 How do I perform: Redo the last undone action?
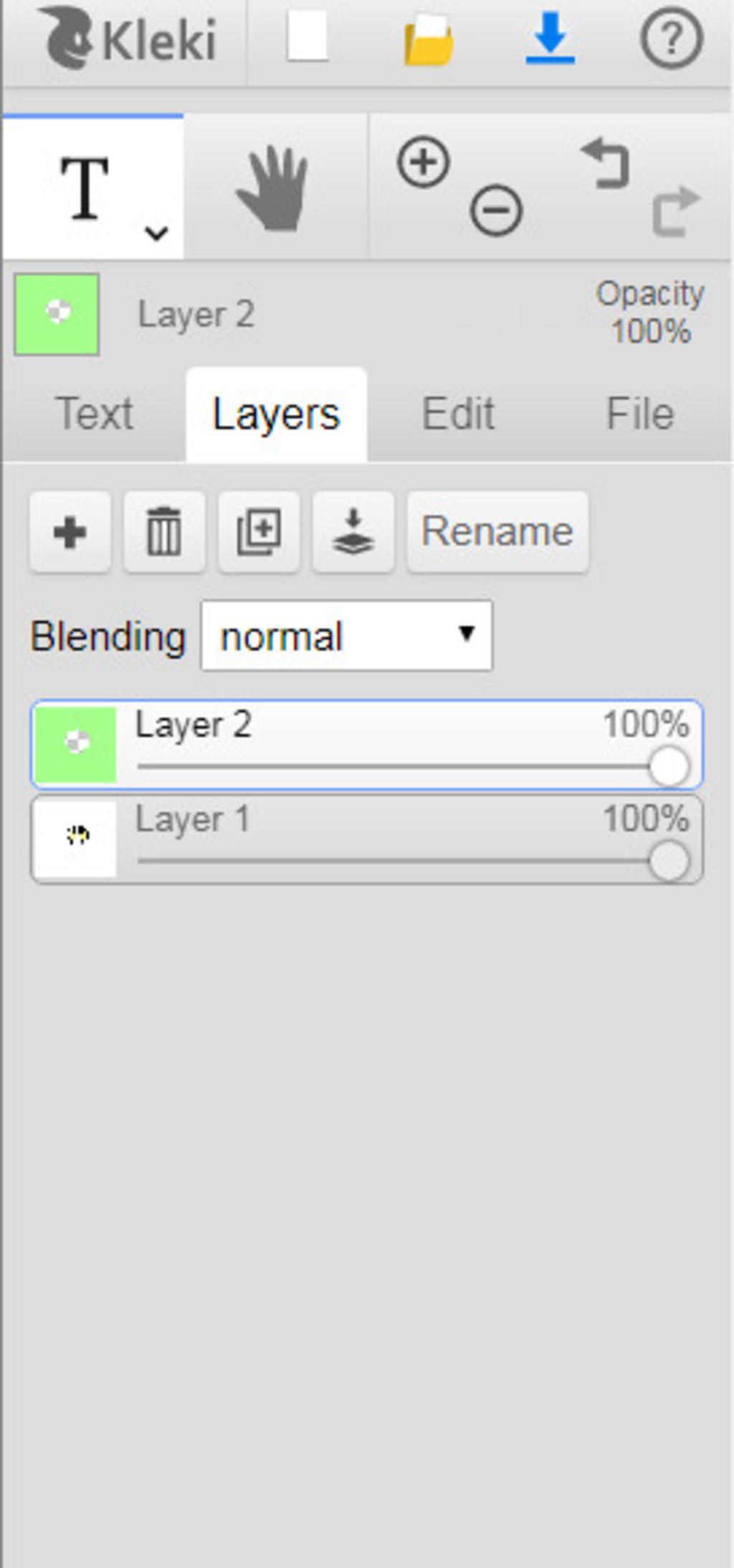click(676, 210)
